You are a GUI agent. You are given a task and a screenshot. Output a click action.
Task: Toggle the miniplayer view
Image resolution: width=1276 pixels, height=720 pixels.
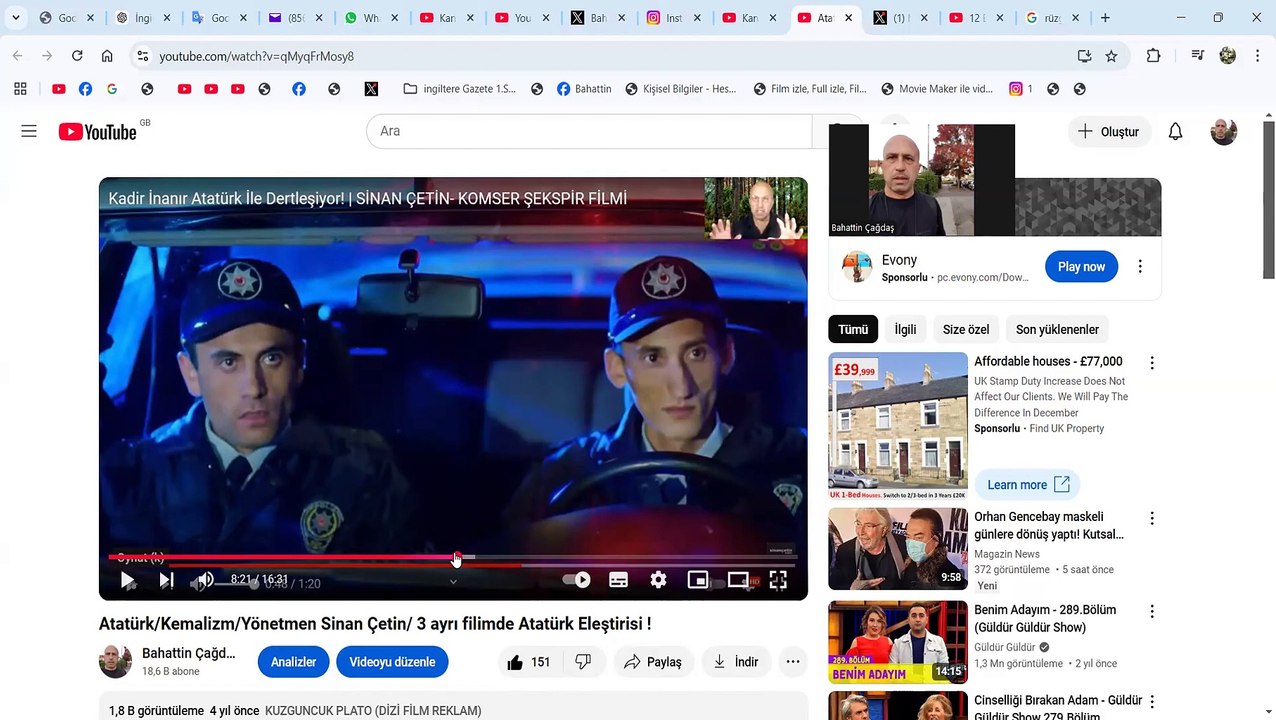(x=698, y=580)
